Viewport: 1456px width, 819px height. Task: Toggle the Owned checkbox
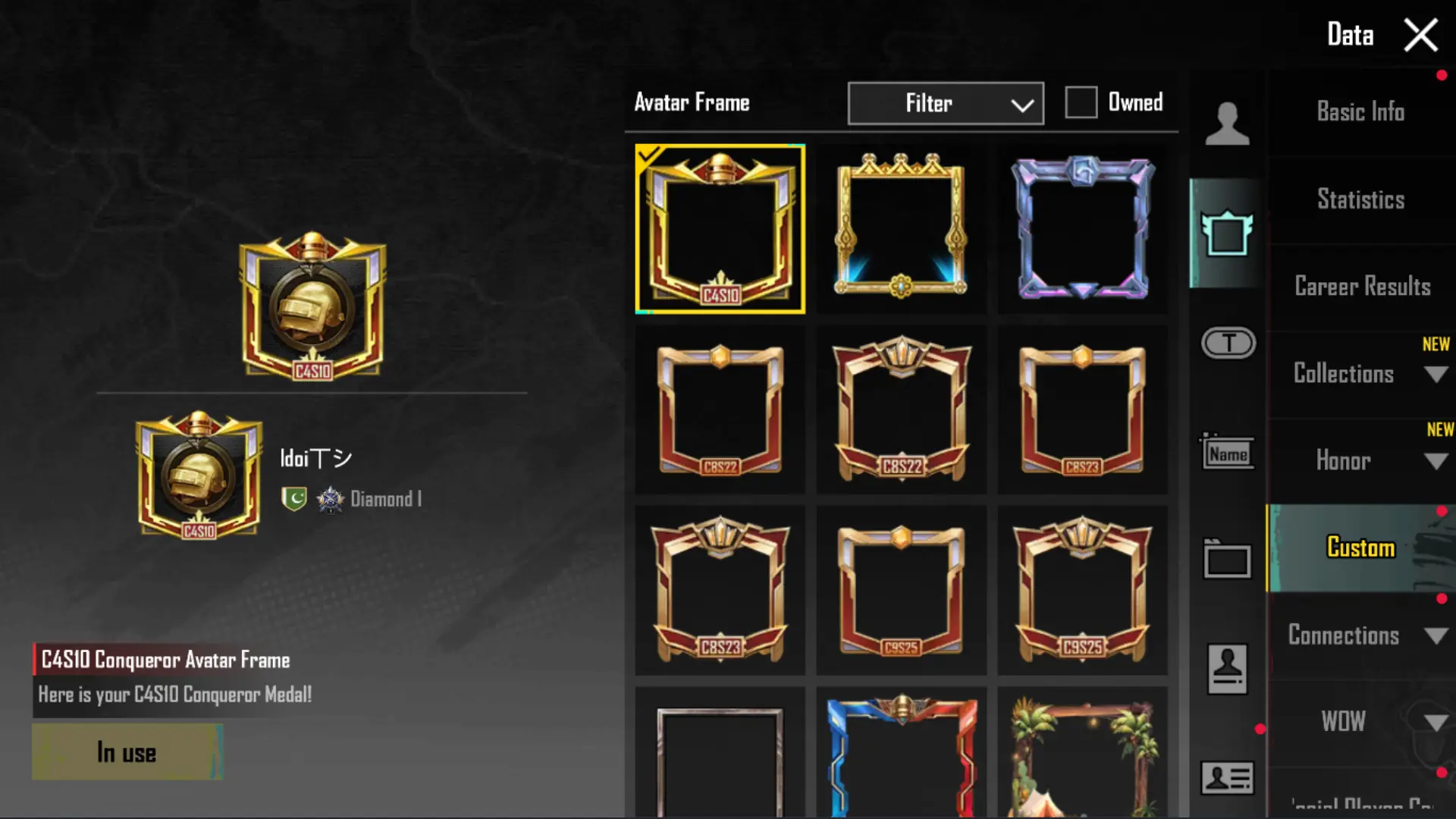pos(1081,102)
